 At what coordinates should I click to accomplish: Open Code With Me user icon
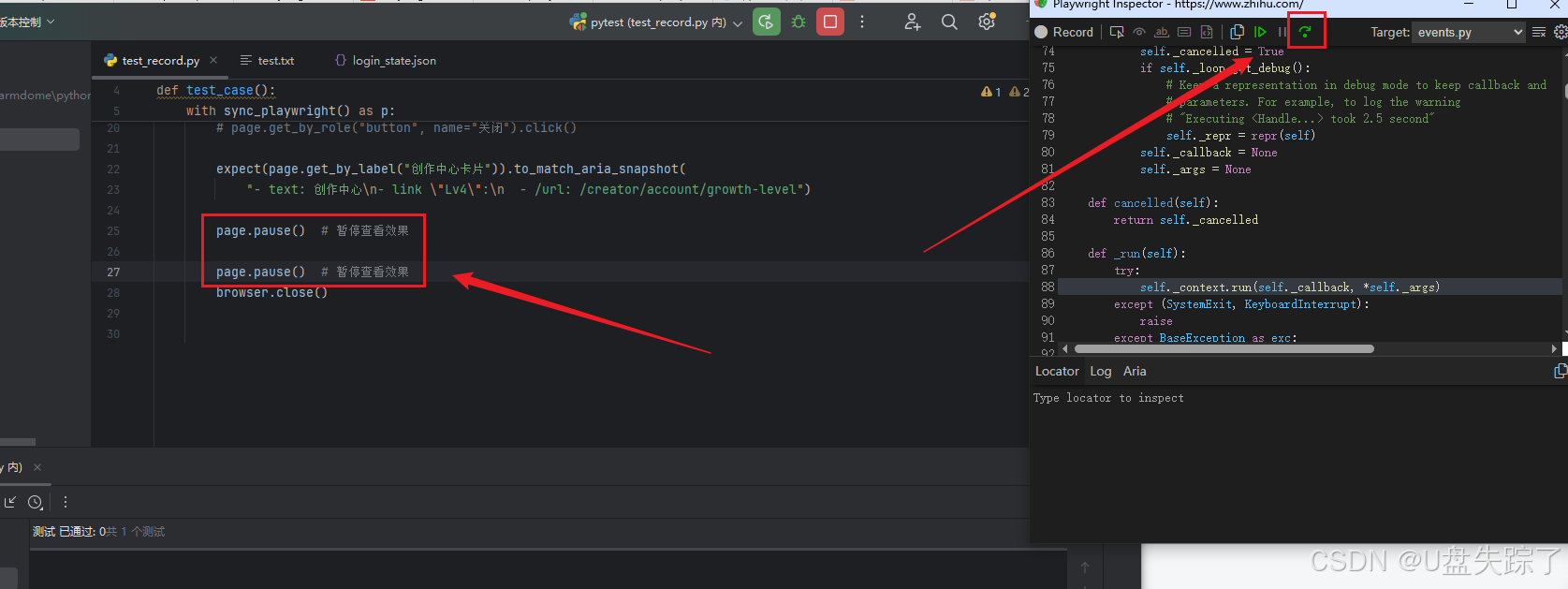coord(913,22)
